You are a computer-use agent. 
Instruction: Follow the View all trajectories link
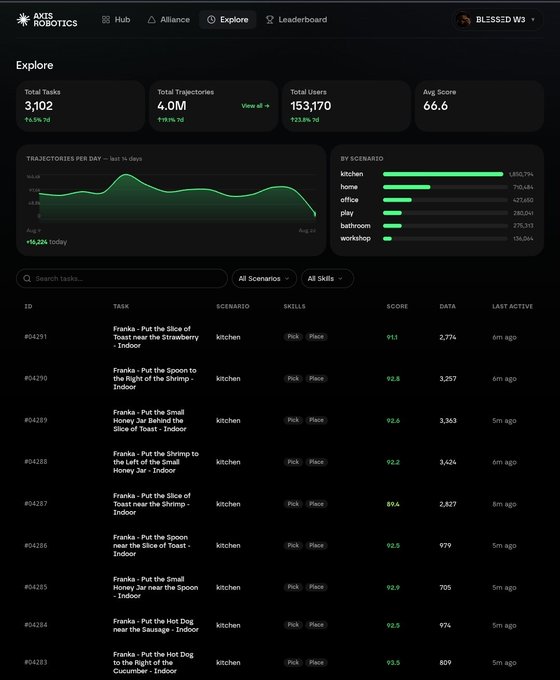[255, 106]
